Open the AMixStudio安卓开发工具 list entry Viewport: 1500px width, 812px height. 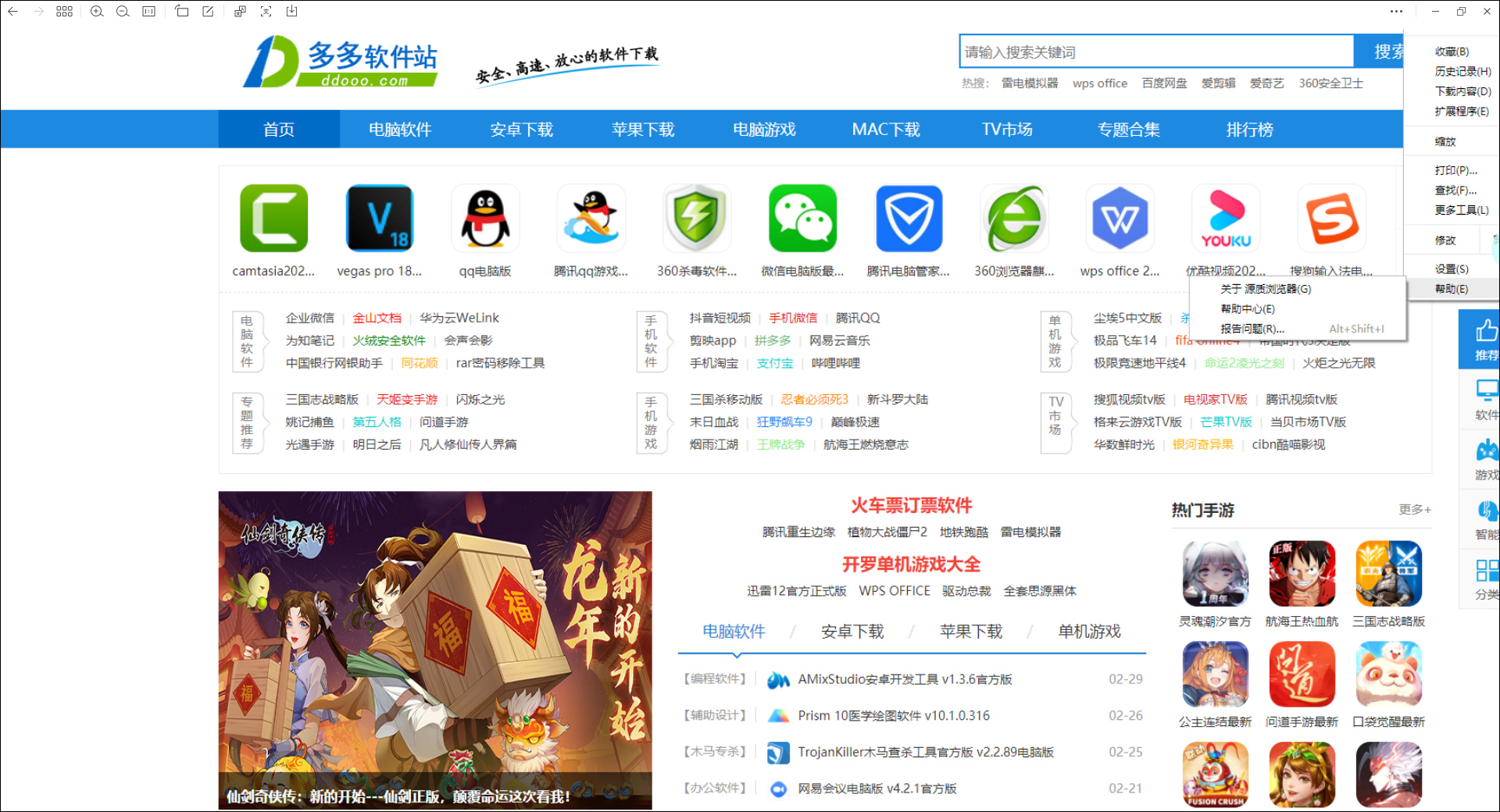pos(905,679)
